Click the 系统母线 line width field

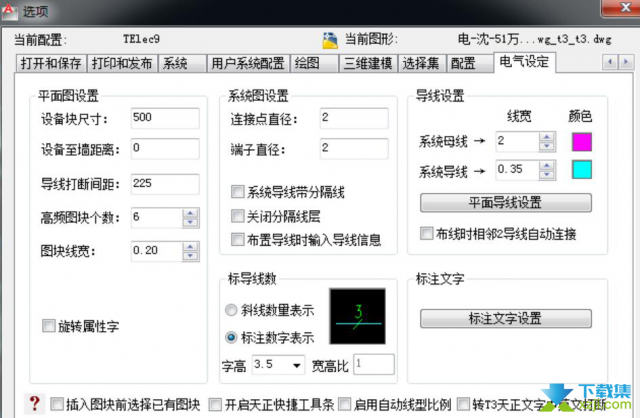pyautogui.click(x=517, y=142)
